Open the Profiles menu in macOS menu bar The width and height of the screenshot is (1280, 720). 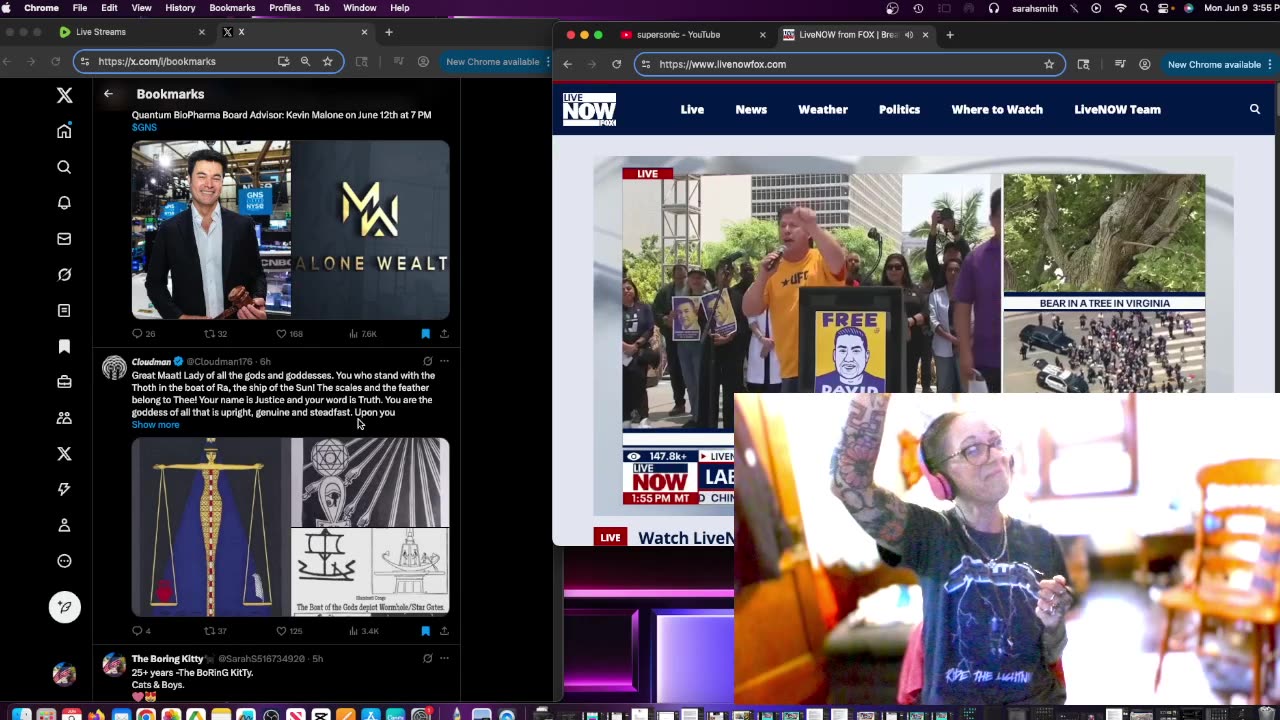pyautogui.click(x=285, y=8)
